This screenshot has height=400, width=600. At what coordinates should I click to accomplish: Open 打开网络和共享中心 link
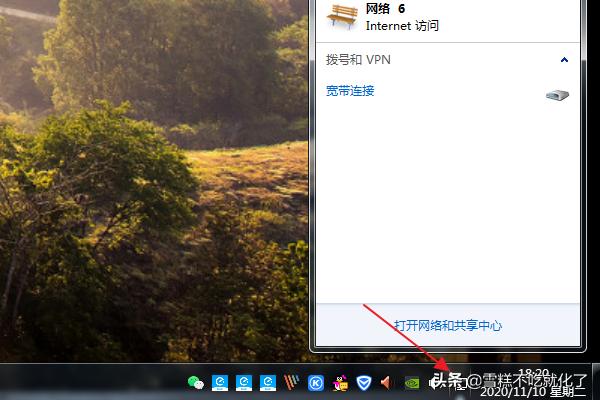tap(447, 326)
